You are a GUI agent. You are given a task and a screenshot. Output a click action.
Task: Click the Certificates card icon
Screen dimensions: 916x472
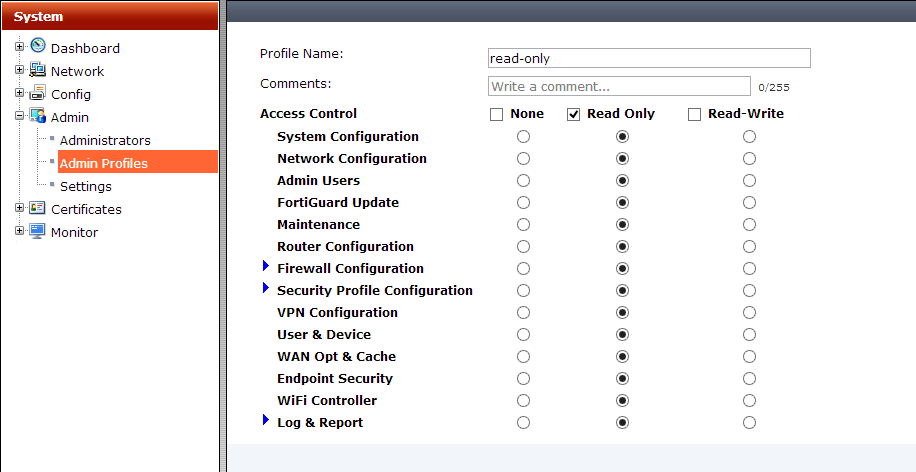tap(37, 207)
